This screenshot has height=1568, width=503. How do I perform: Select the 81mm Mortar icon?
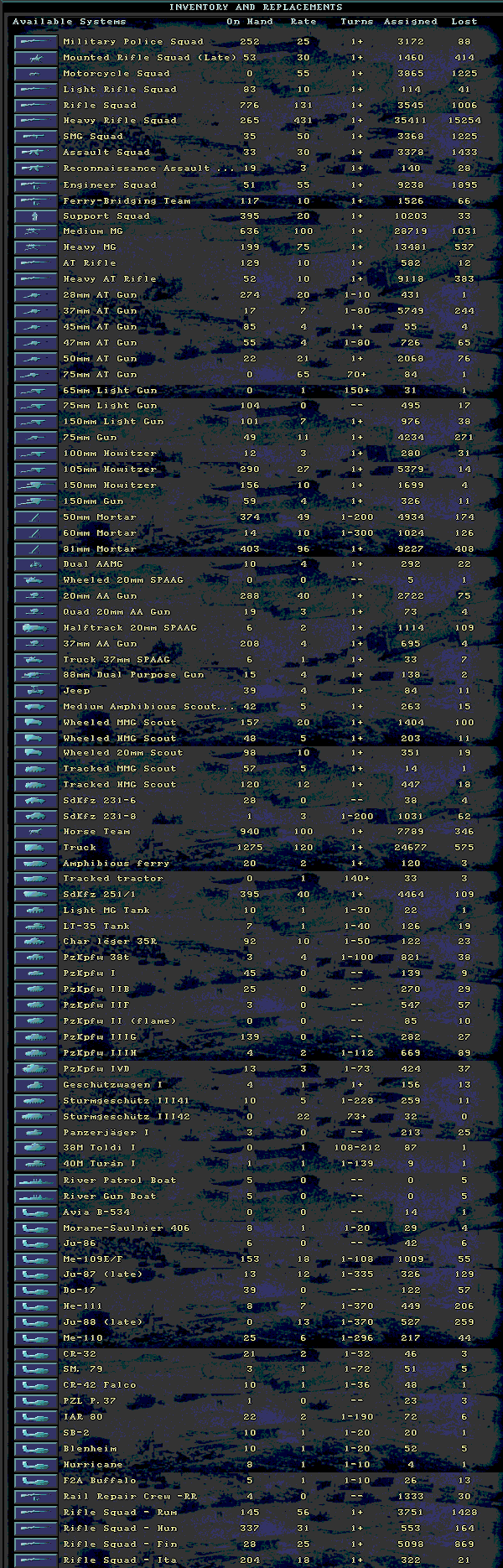[36, 549]
